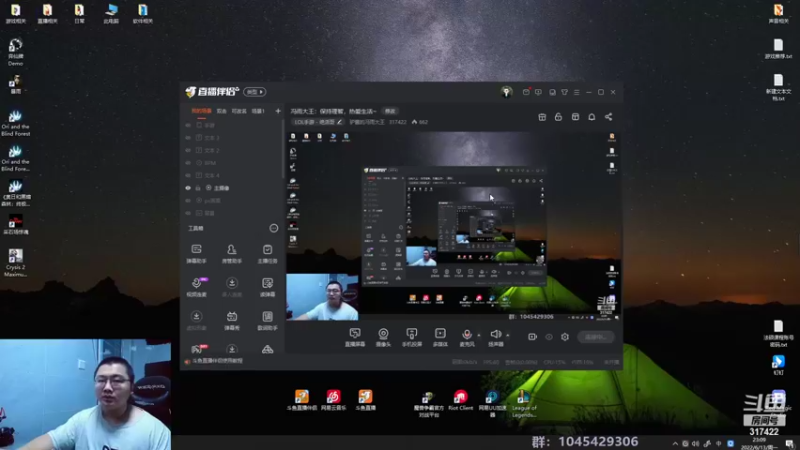Edit the LOL手游 category tag

point(318,122)
